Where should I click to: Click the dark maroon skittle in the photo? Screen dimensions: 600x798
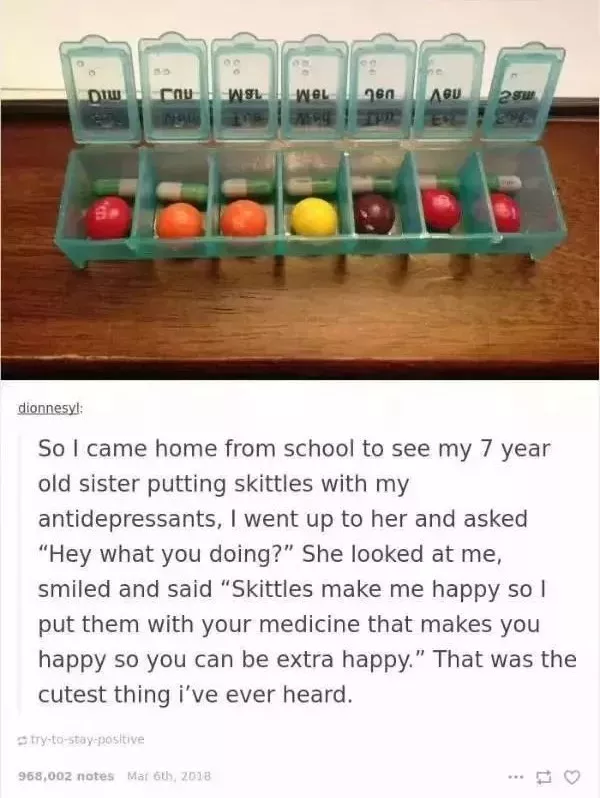pos(375,213)
